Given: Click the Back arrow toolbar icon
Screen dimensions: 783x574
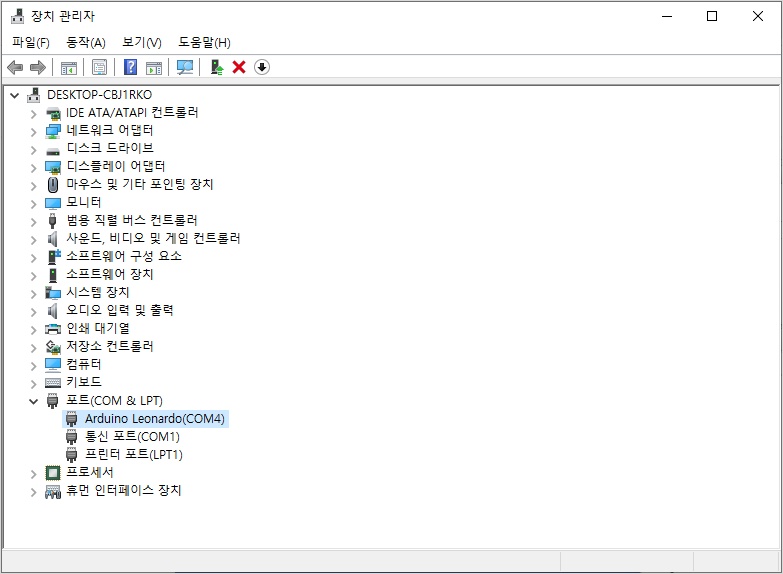Looking at the screenshot, I should pyautogui.click(x=15, y=67).
